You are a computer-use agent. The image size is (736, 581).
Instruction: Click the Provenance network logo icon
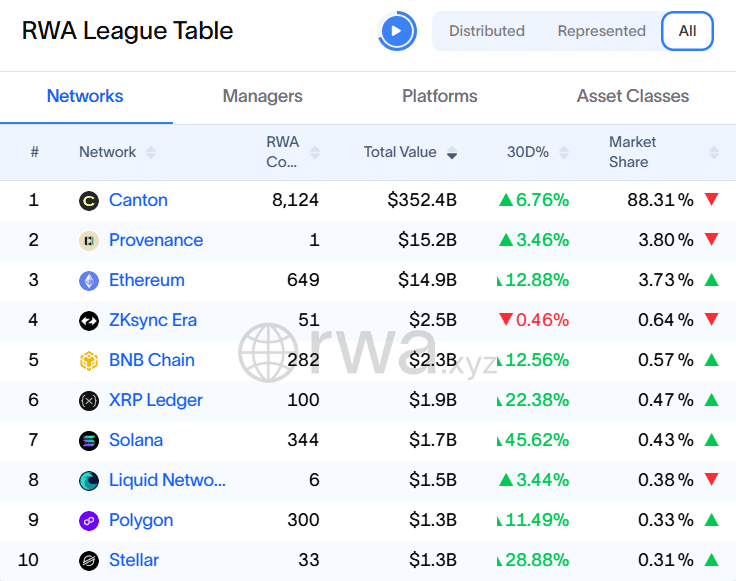pos(89,241)
